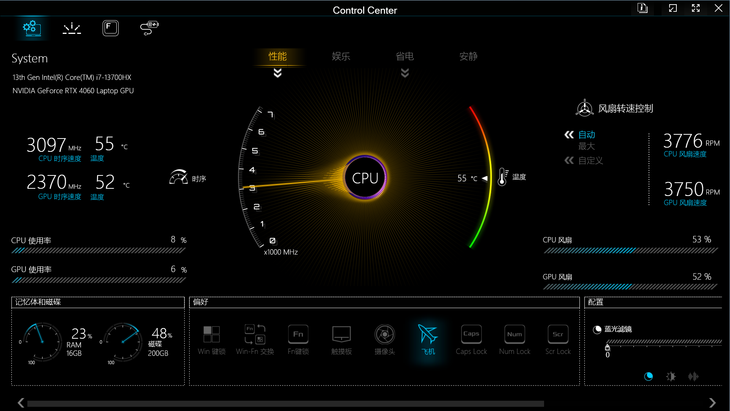The width and height of the screenshot is (730, 411).
Task: Open the Flexikey keyboard icon
Action: coord(110,28)
